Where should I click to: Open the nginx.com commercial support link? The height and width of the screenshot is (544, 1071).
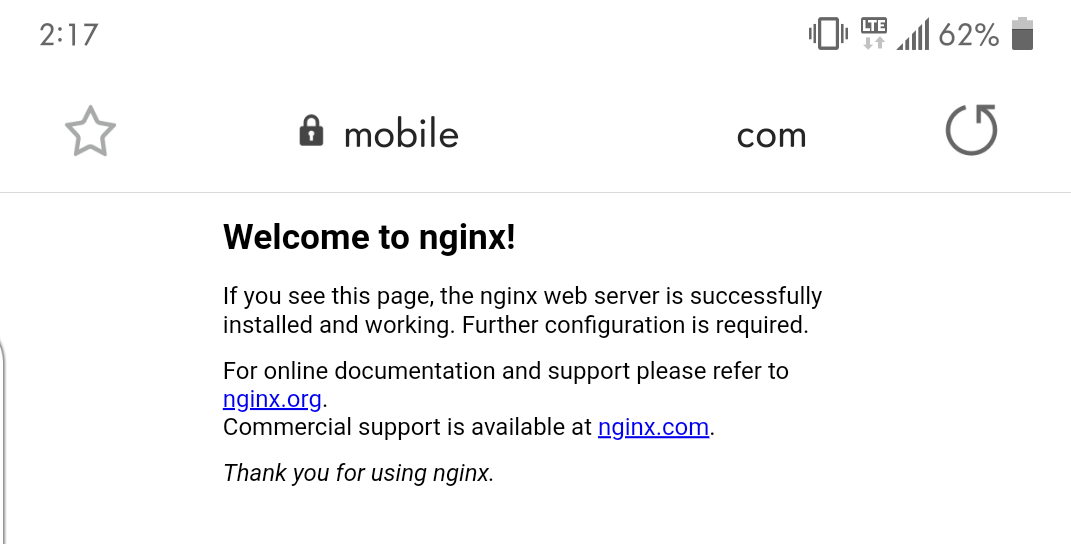pyautogui.click(x=653, y=426)
